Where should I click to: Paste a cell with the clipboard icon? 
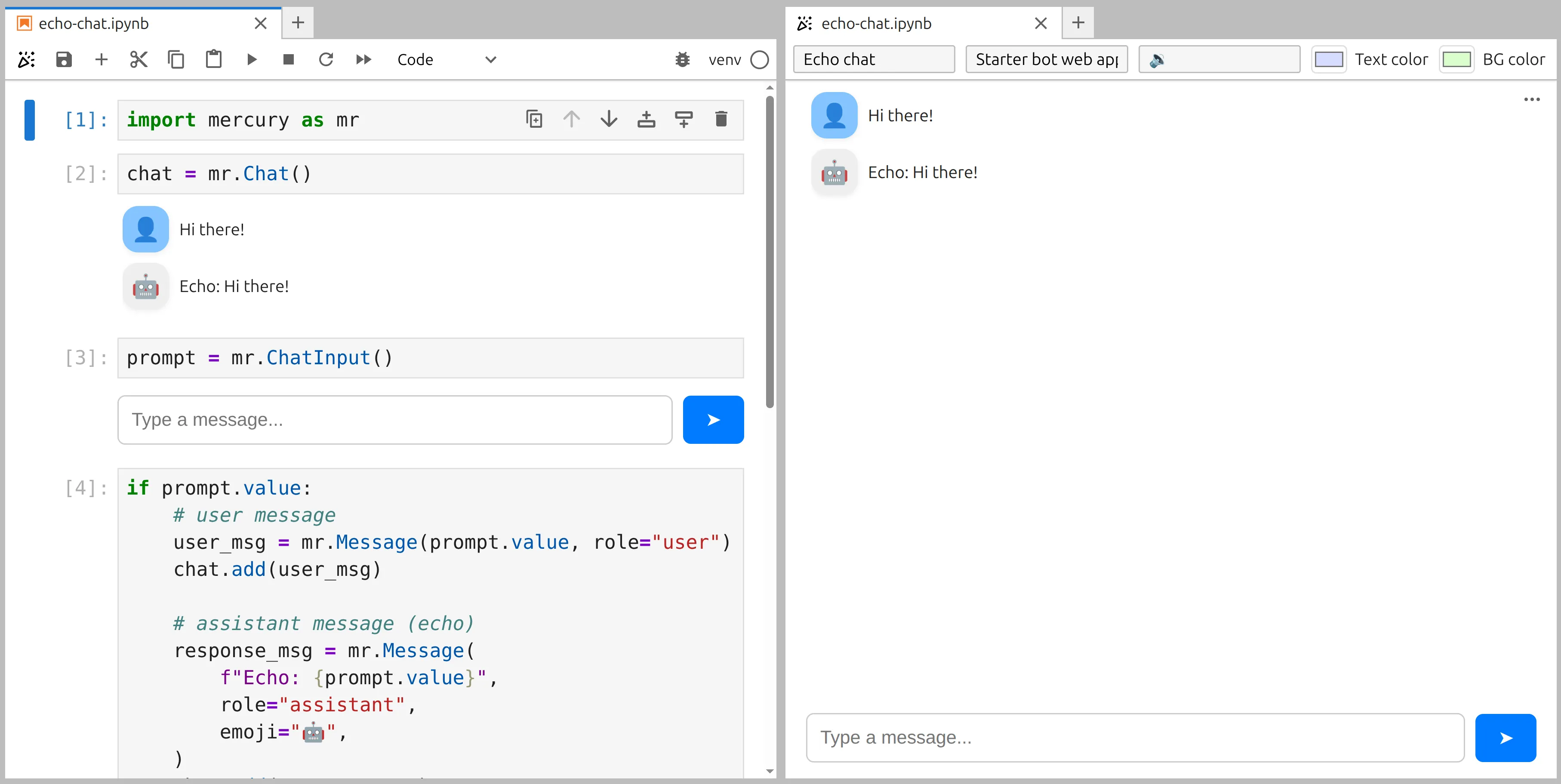coord(213,59)
